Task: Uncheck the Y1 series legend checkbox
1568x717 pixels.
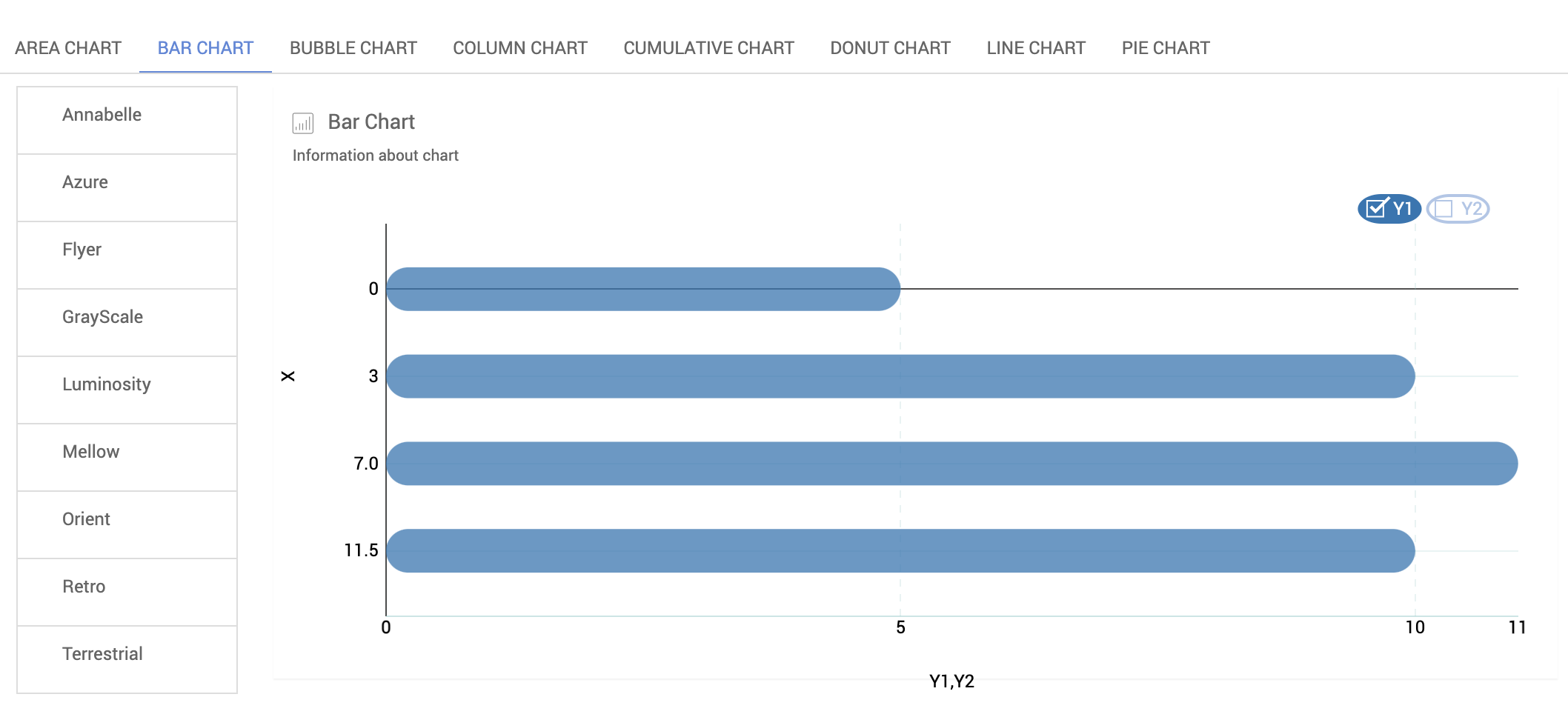Action: pyautogui.click(x=1376, y=209)
